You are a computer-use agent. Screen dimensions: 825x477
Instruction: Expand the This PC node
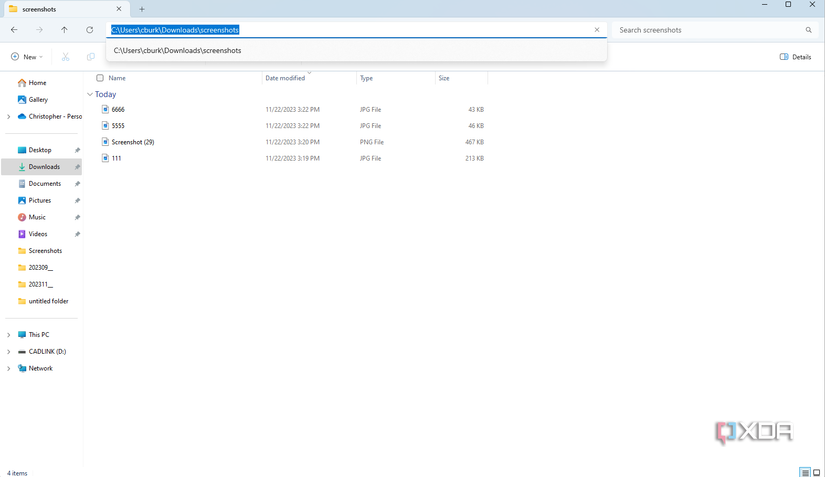coord(8,334)
